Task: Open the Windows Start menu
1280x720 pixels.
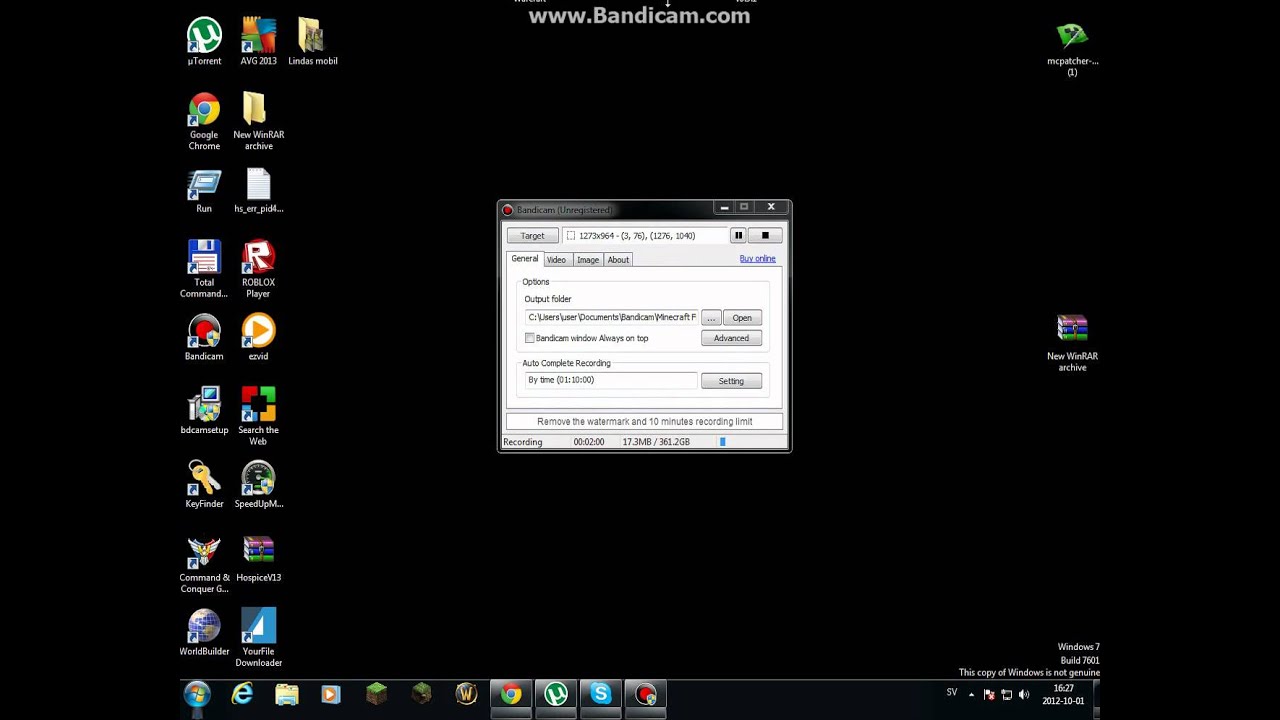Action: click(x=197, y=694)
